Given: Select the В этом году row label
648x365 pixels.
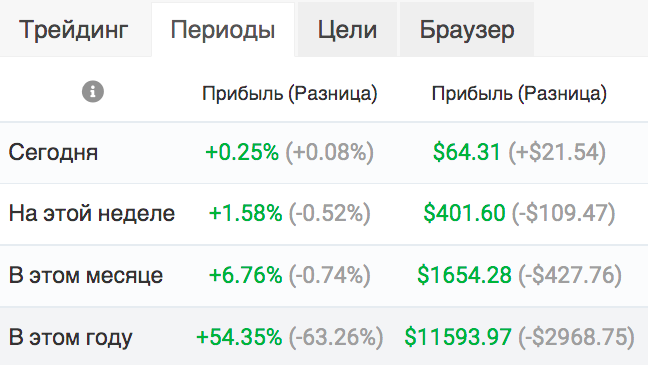Looking at the screenshot, I should tap(71, 337).
